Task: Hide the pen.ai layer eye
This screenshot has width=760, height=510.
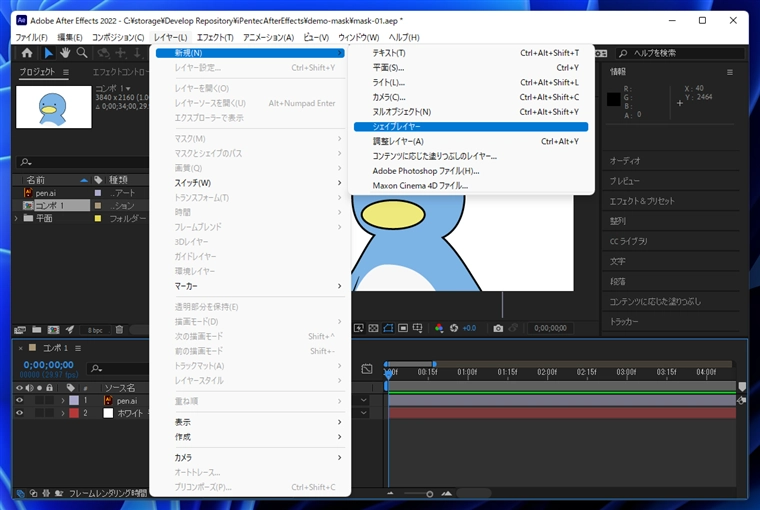Action: pyautogui.click(x=19, y=400)
